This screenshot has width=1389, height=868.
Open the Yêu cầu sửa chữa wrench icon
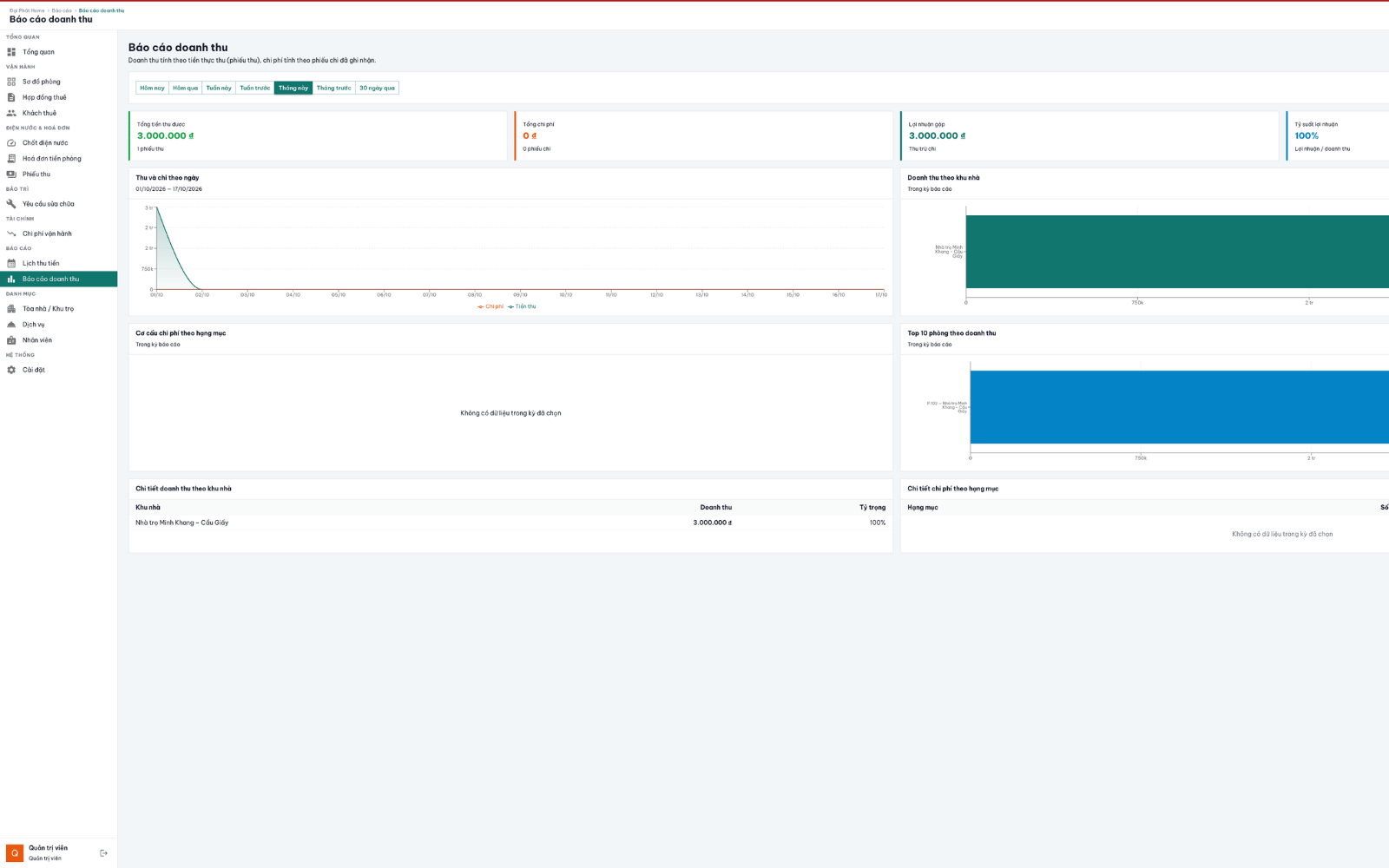click(11, 204)
